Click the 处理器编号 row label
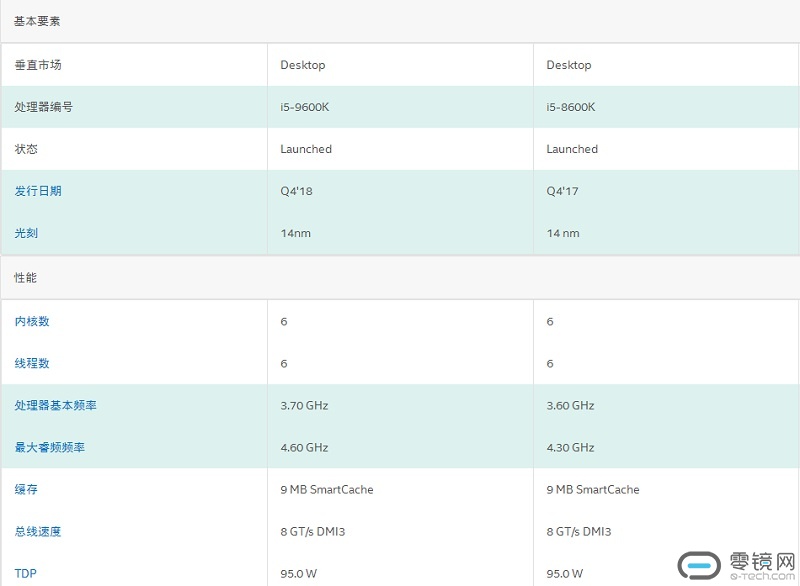This screenshot has height=586, width=800. point(44,107)
